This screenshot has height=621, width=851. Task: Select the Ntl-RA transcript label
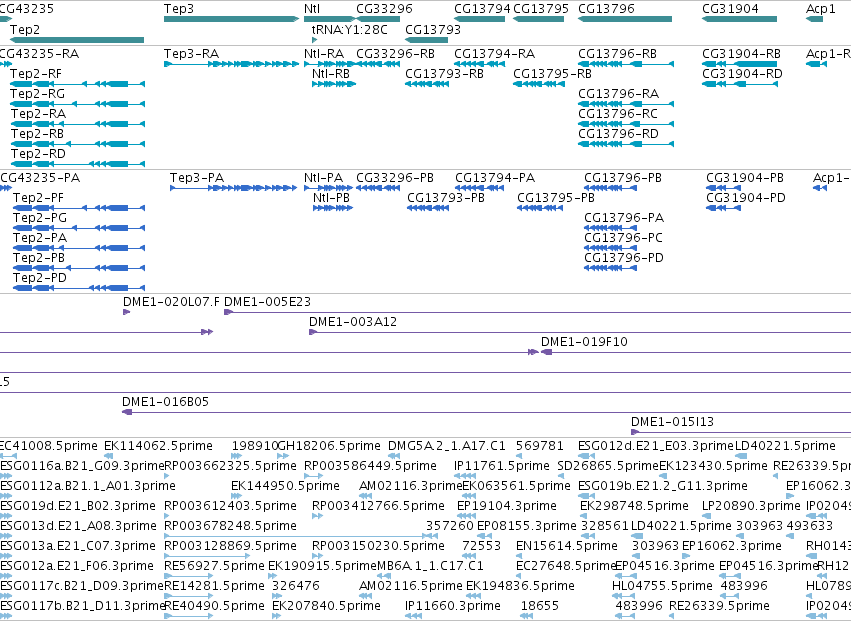(x=323, y=54)
